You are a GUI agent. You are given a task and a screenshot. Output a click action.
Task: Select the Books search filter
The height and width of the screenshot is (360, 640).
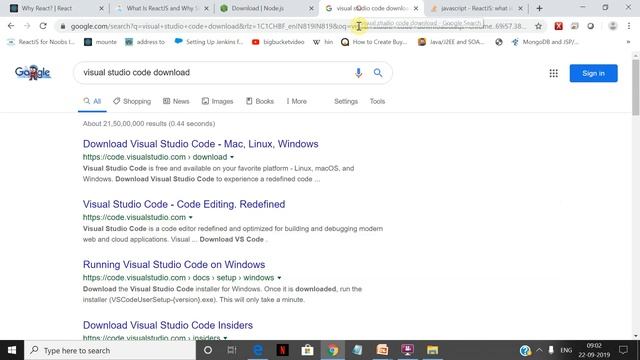click(260, 101)
